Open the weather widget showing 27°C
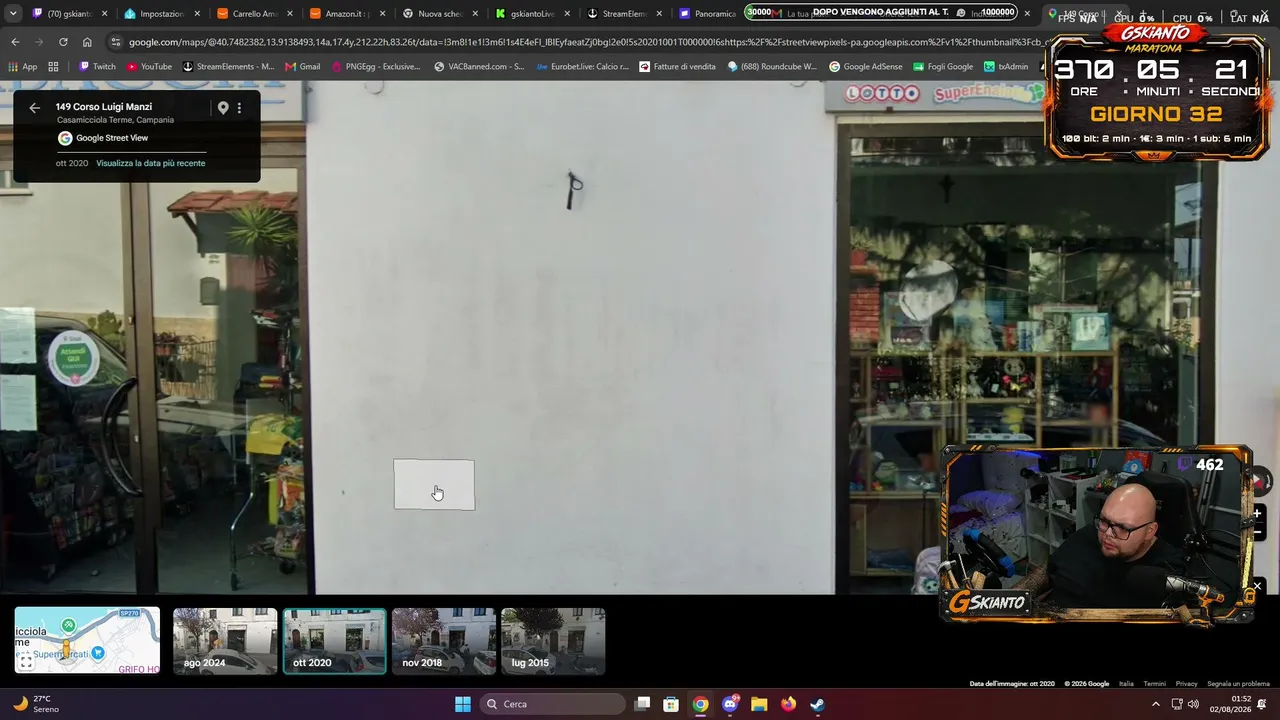1280x720 pixels. pos(36,704)
